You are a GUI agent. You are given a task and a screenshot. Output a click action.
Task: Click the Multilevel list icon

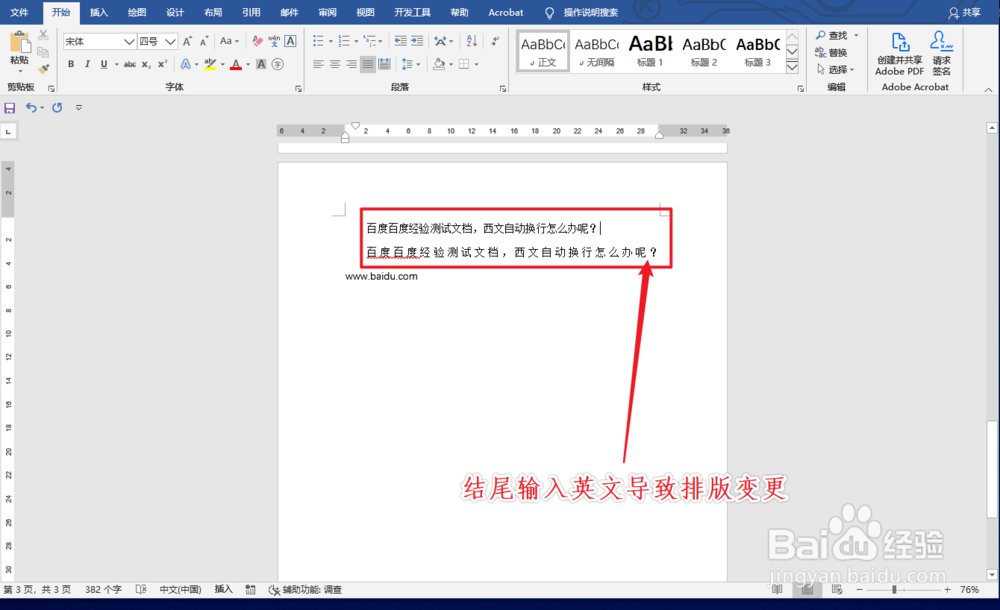(369, 41)
